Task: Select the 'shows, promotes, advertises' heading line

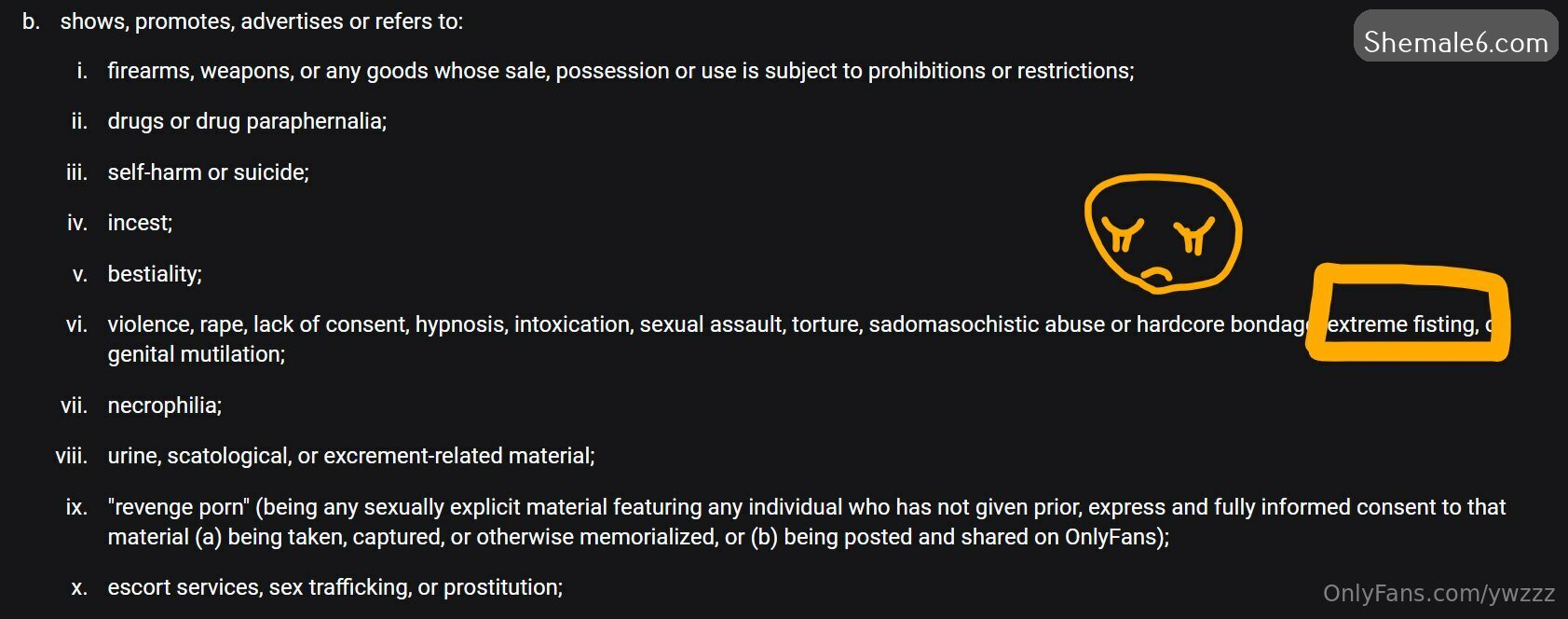Action: pos(261,21)
